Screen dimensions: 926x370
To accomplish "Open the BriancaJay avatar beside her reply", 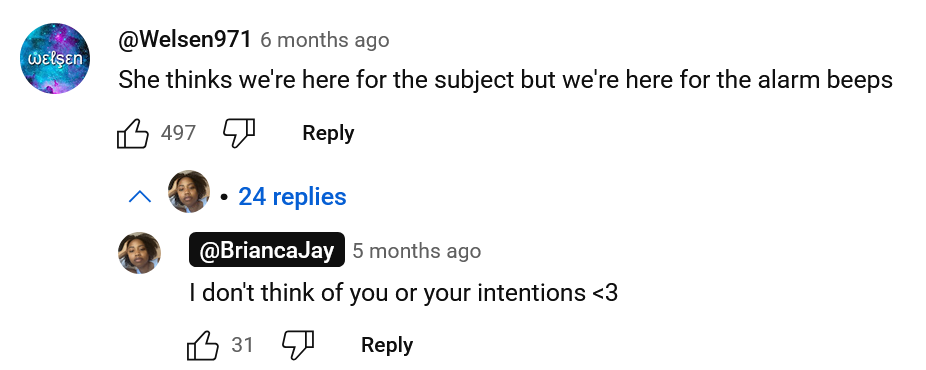I will tap(139, 253).
